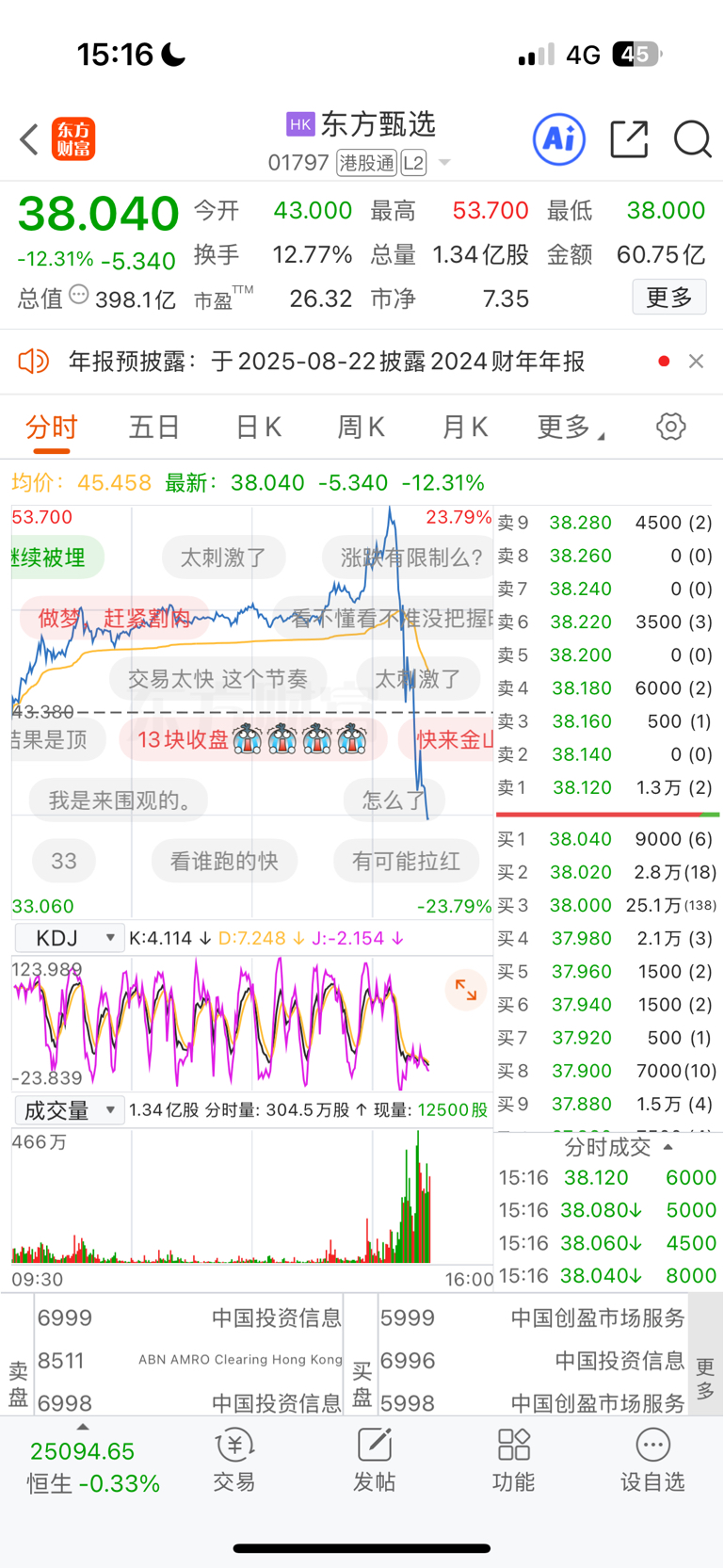Switch to the 周K tab

pos(361,428)
